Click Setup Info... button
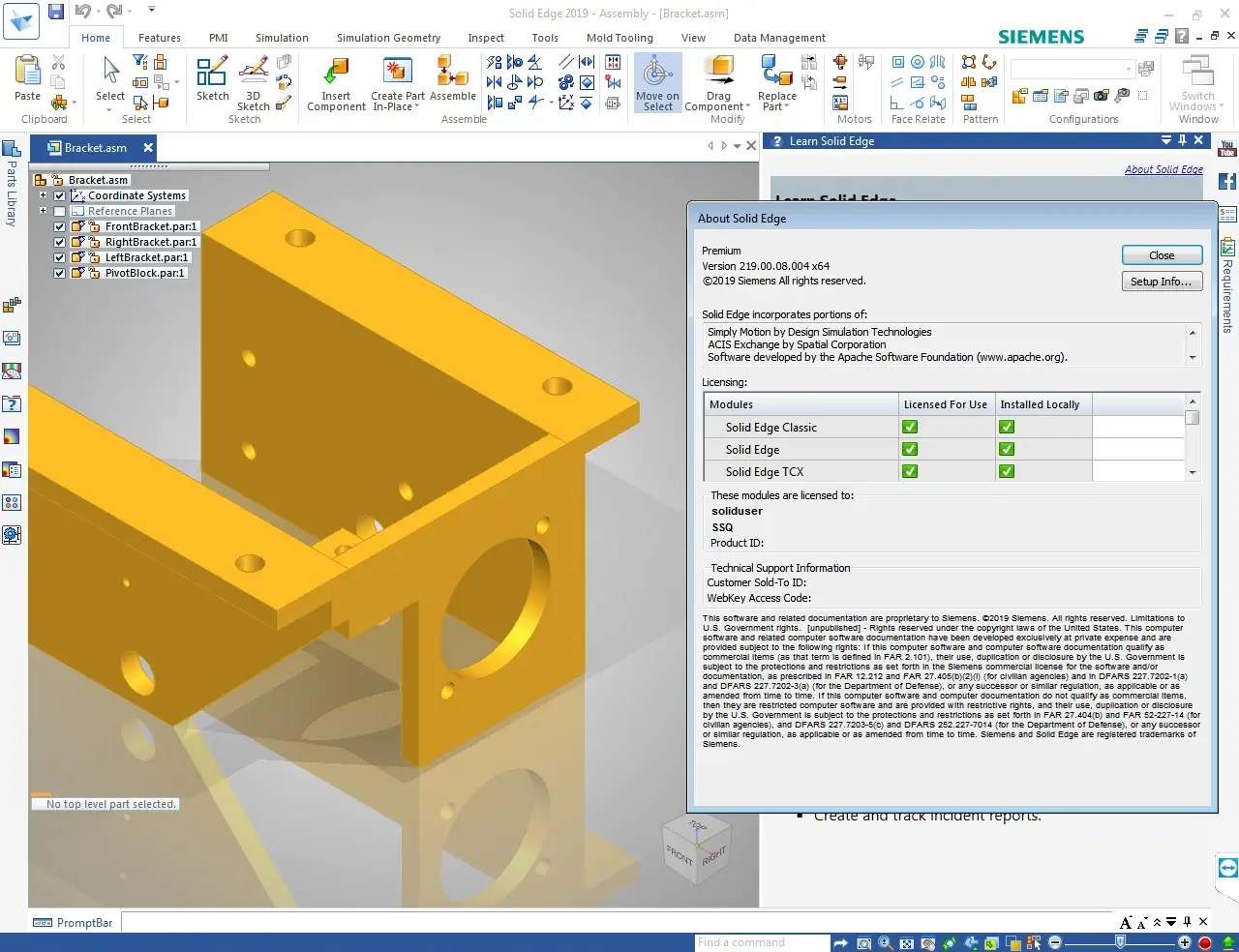 click(x=1162, y=282)
